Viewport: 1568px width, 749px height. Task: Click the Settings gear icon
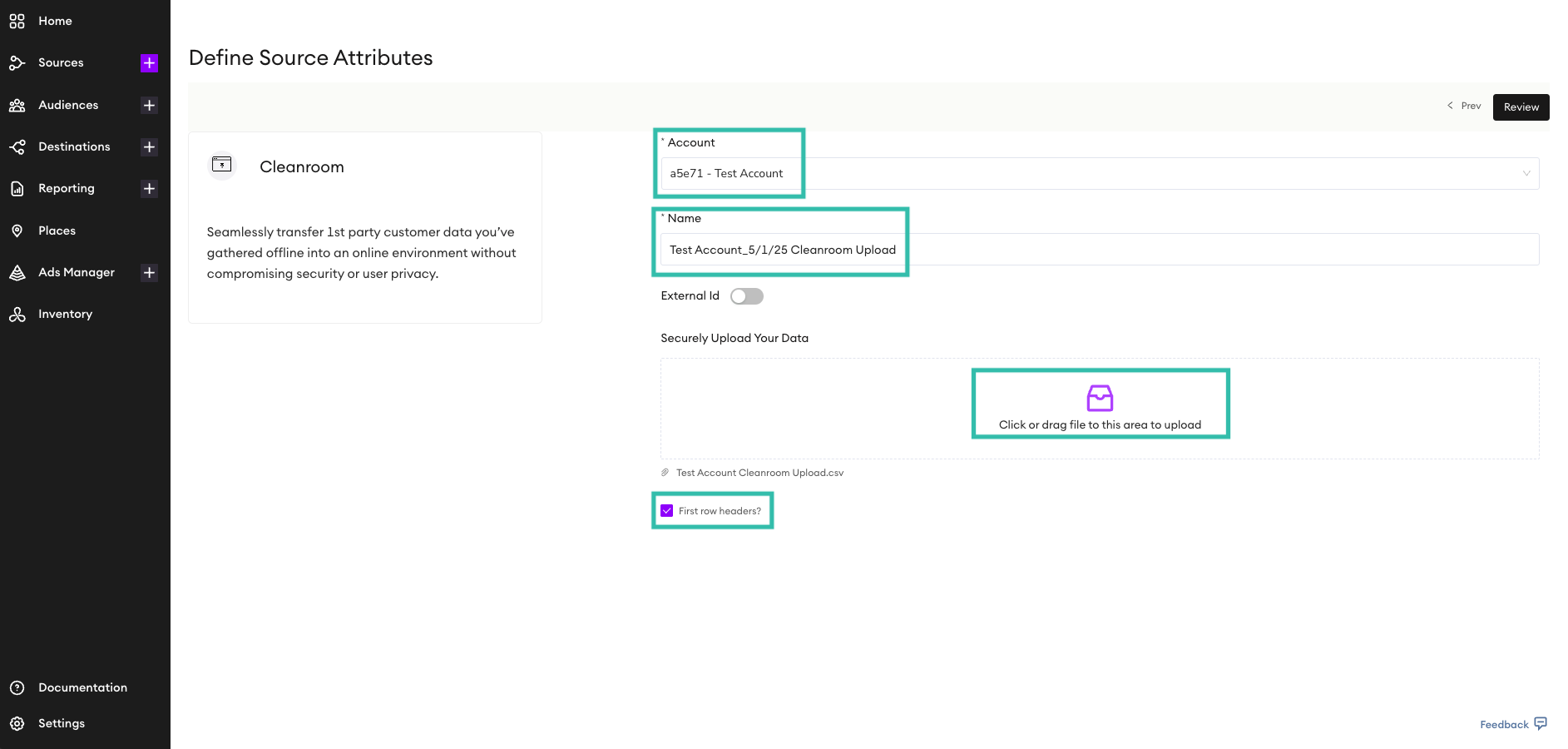coord(17,723)
